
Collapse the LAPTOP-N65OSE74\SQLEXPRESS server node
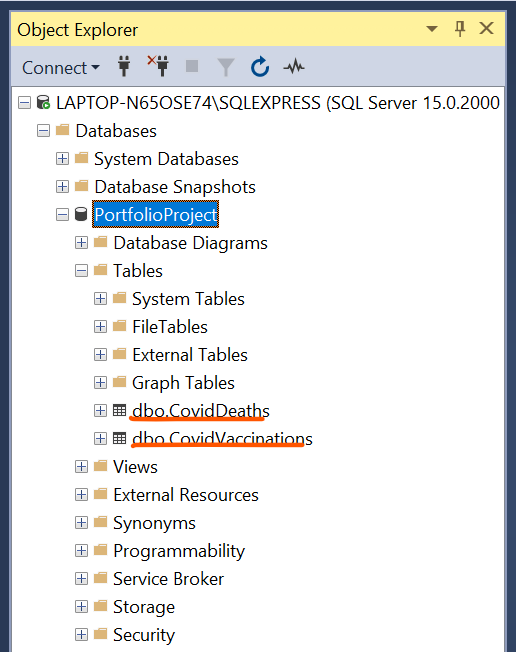tap(25, 103)
